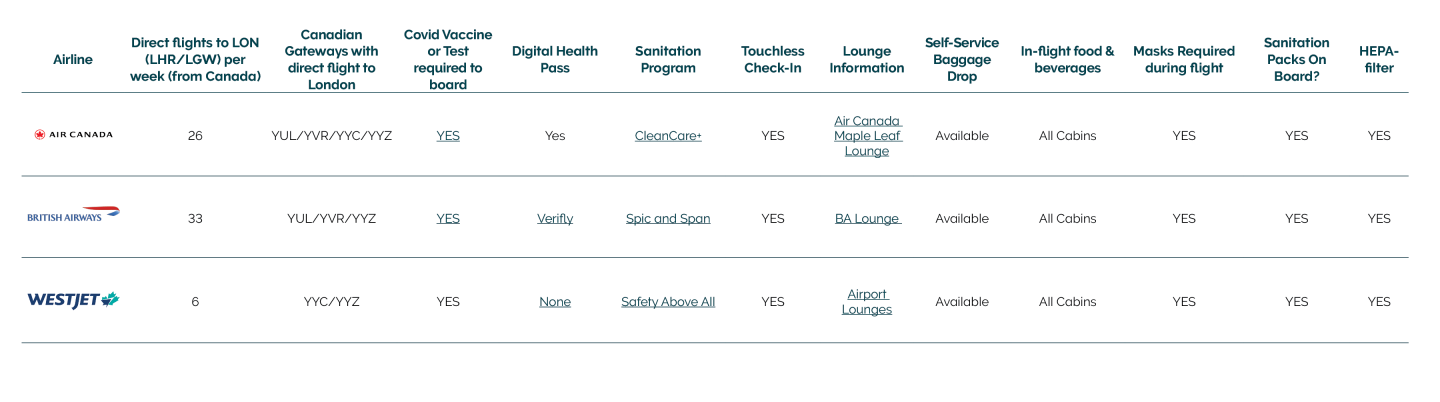Click the HEPA-filter column header
Screen dimensions: 1440x402
tap(1379, 59)
